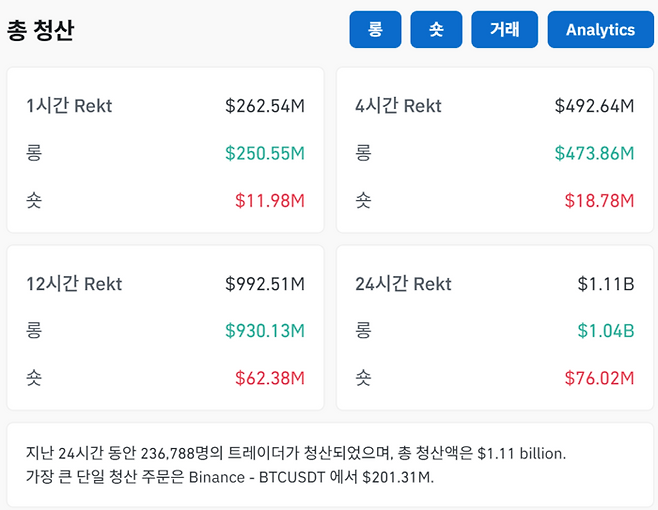Screen dimensions: 658x510
Task: Select the 1시간 Rekt label
Action: point(69,106)
